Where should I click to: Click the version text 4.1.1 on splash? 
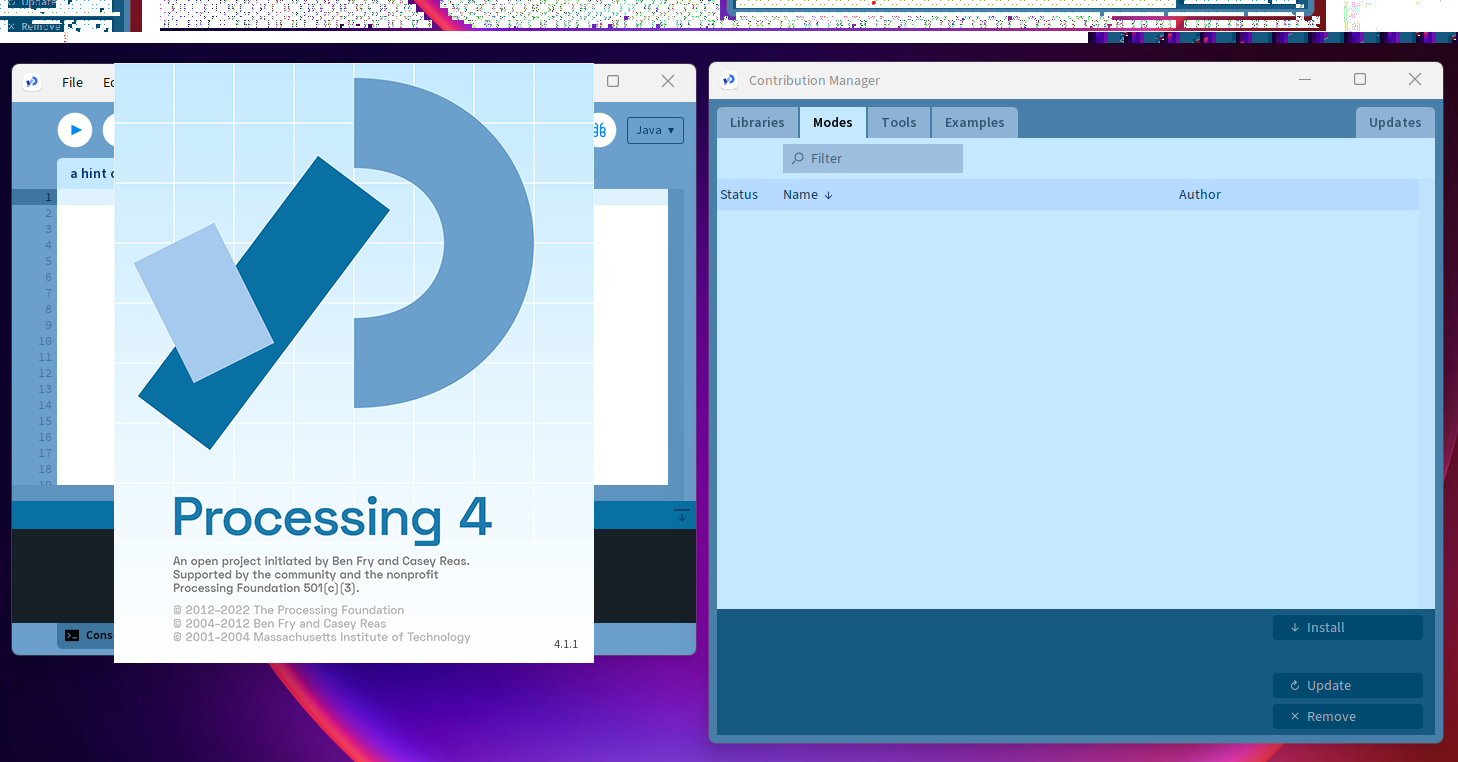point(566,644)
